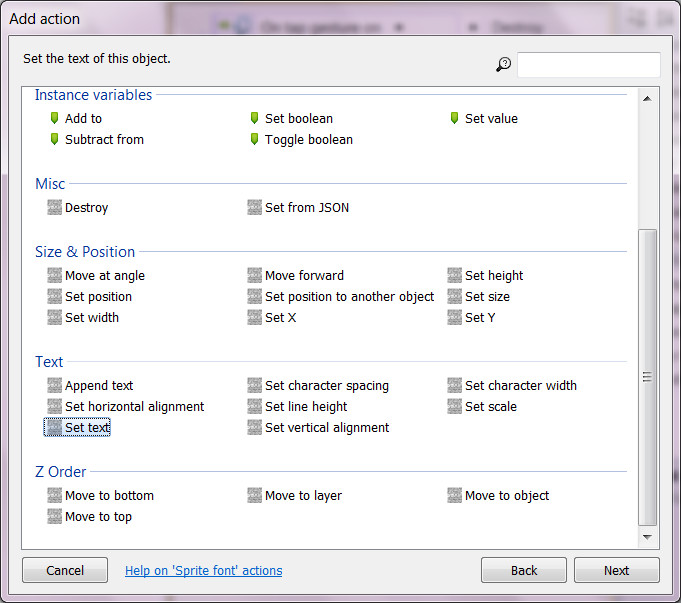Choose the Set boolean action

pyautogui.click(x=298, y=119)
